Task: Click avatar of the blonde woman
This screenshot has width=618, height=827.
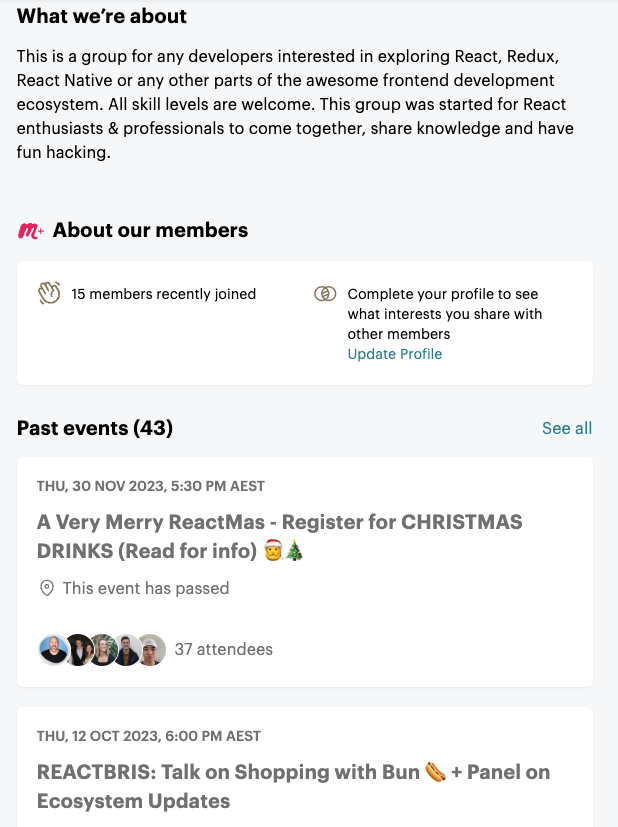Action: 102,650
